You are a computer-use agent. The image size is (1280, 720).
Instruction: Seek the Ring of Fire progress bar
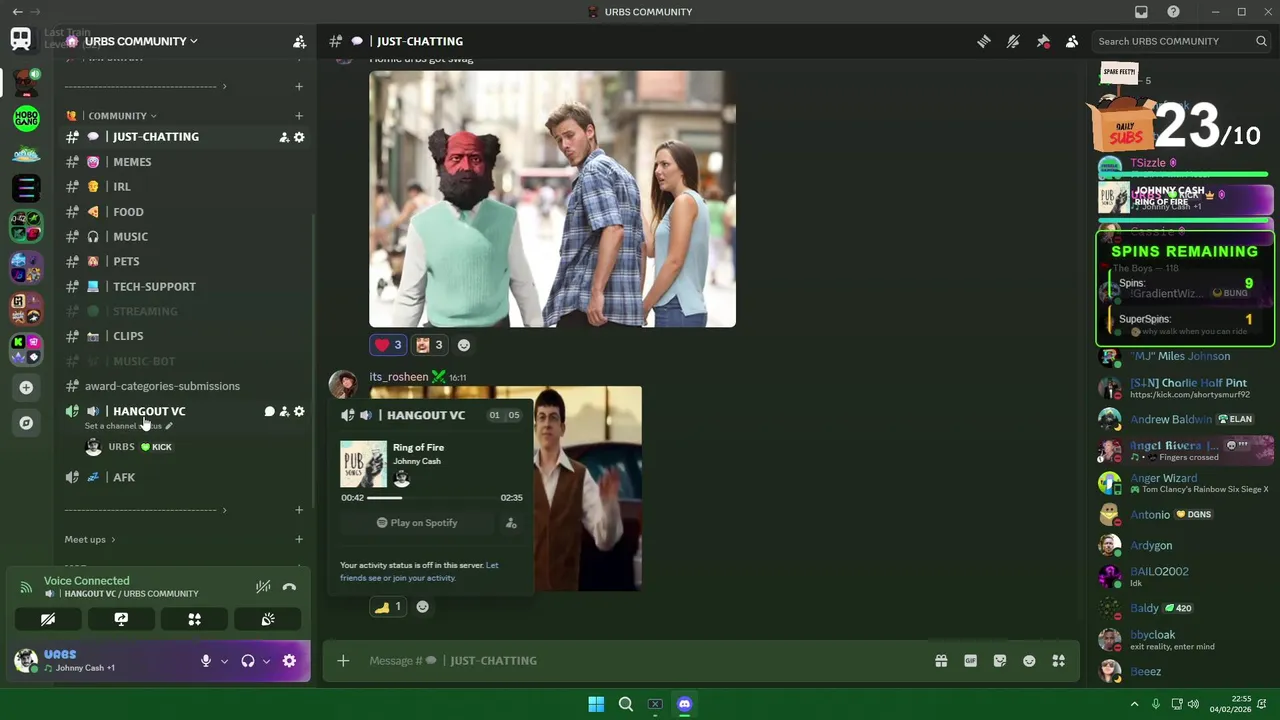432,497
